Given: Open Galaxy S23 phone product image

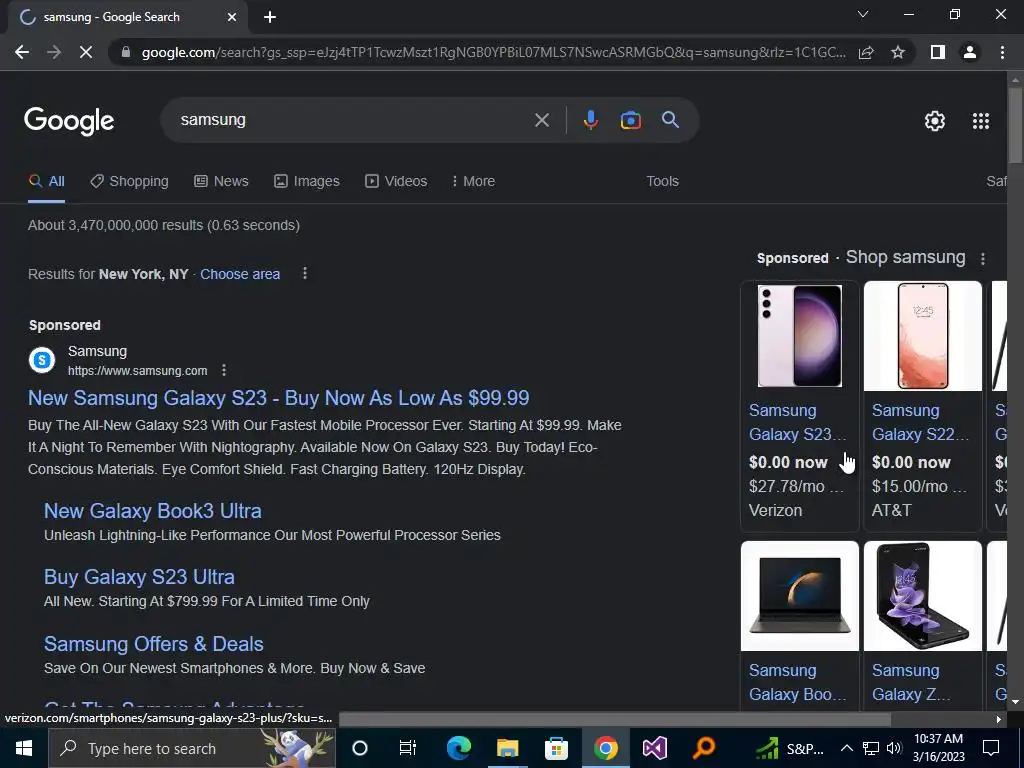Looking at the screenshot, I should (x=799, y=336).
